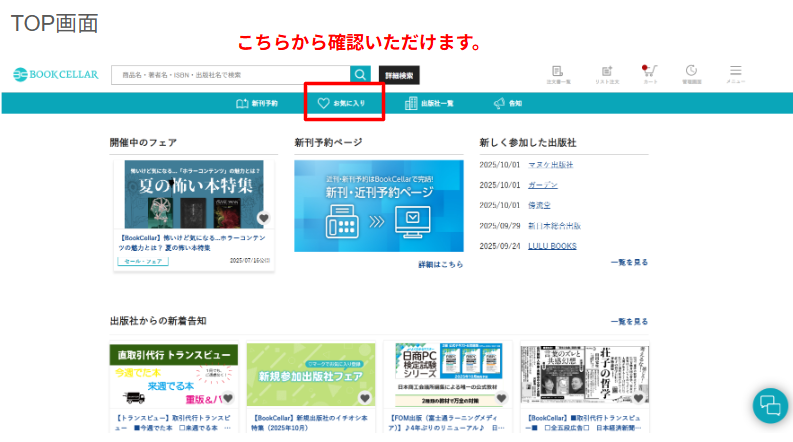Open the 夏の怖い本特集 fair banner image

tap(194, 194)
